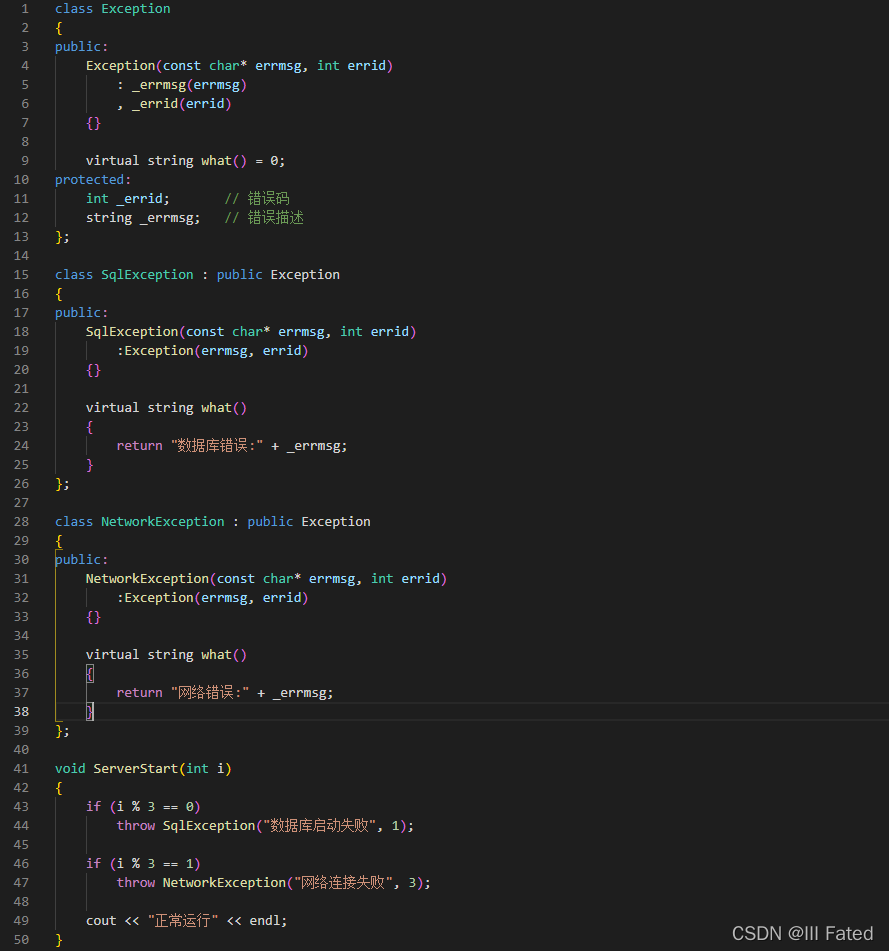Click 'virtual string what() = 0;' line
Viewport: 889px width, 951px height.
pyautogui.click(x=185, y=161)
